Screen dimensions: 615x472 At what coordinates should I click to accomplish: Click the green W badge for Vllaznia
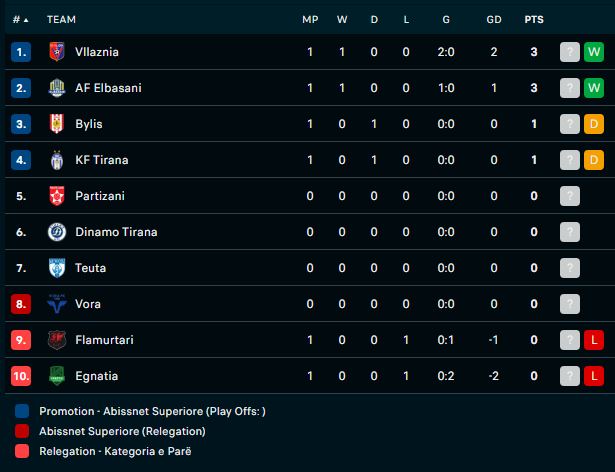click(594, 52)
